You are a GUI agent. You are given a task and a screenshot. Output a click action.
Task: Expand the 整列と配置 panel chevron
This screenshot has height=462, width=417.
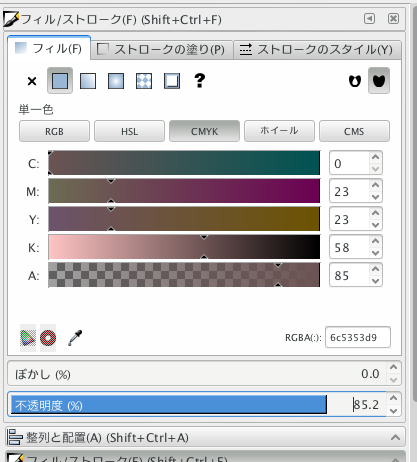[x=395, y=437]
